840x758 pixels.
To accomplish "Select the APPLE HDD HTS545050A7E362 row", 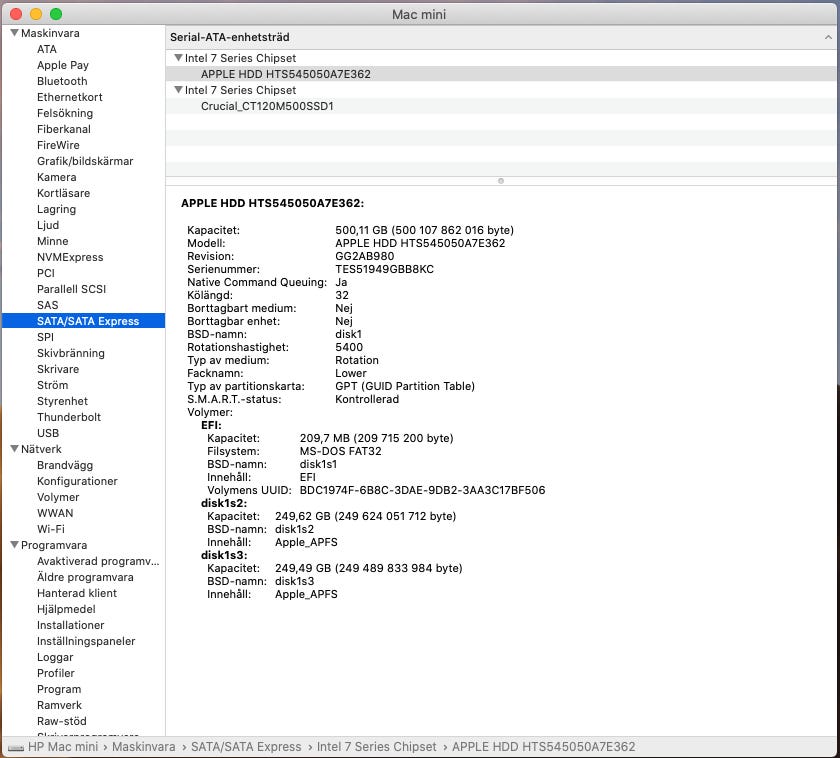I will tap(285, 74).
